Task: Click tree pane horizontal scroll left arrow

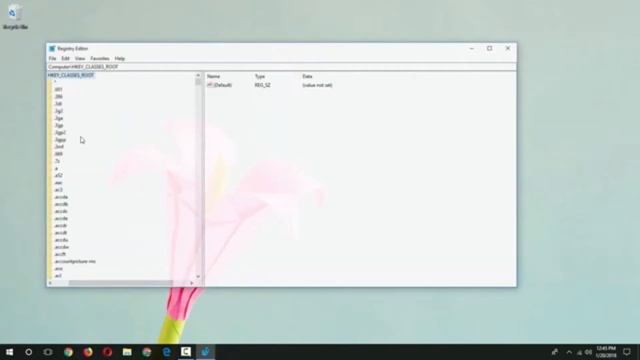Action: point(51,282)
